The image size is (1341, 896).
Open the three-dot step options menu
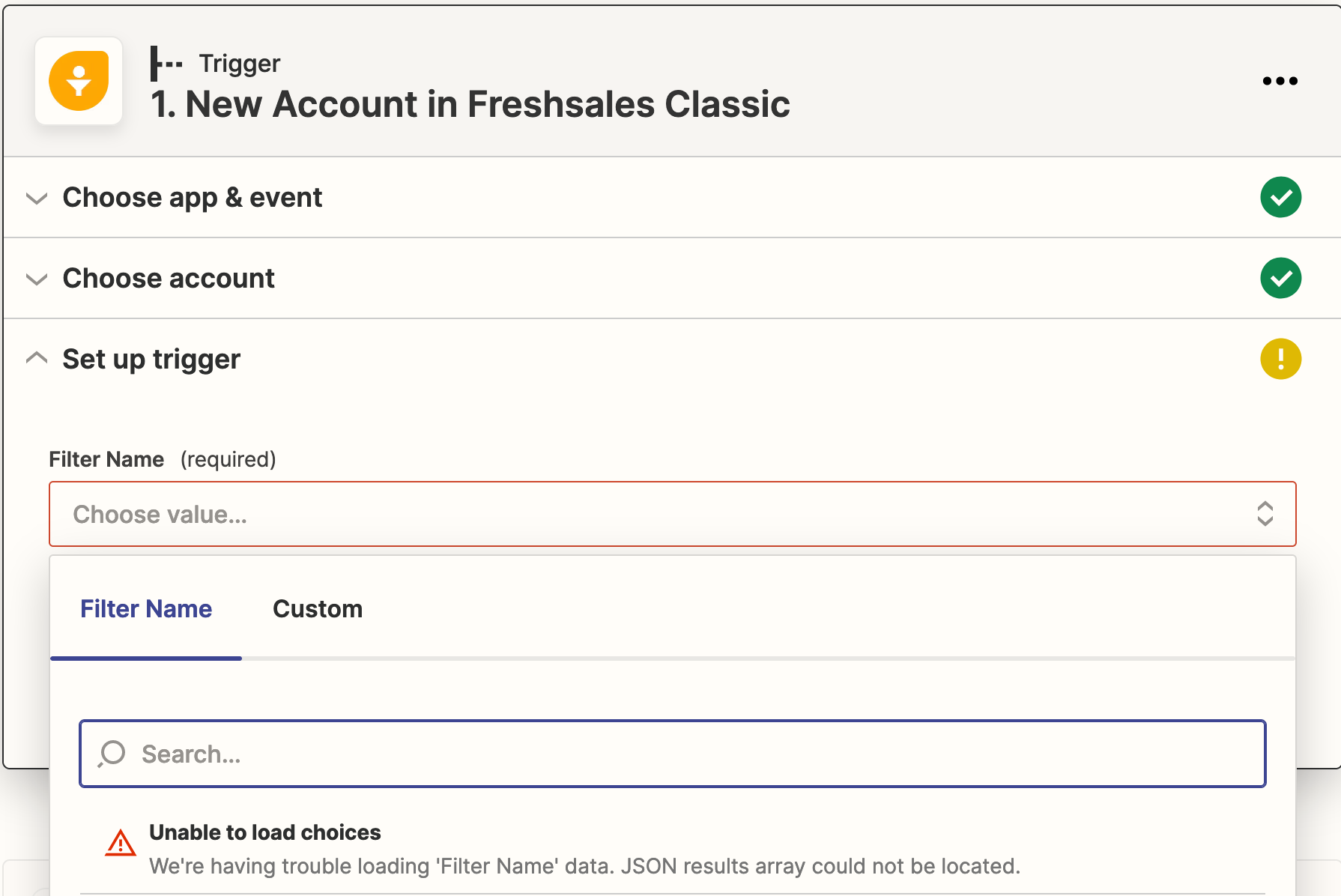click(x=1280, y=81)
